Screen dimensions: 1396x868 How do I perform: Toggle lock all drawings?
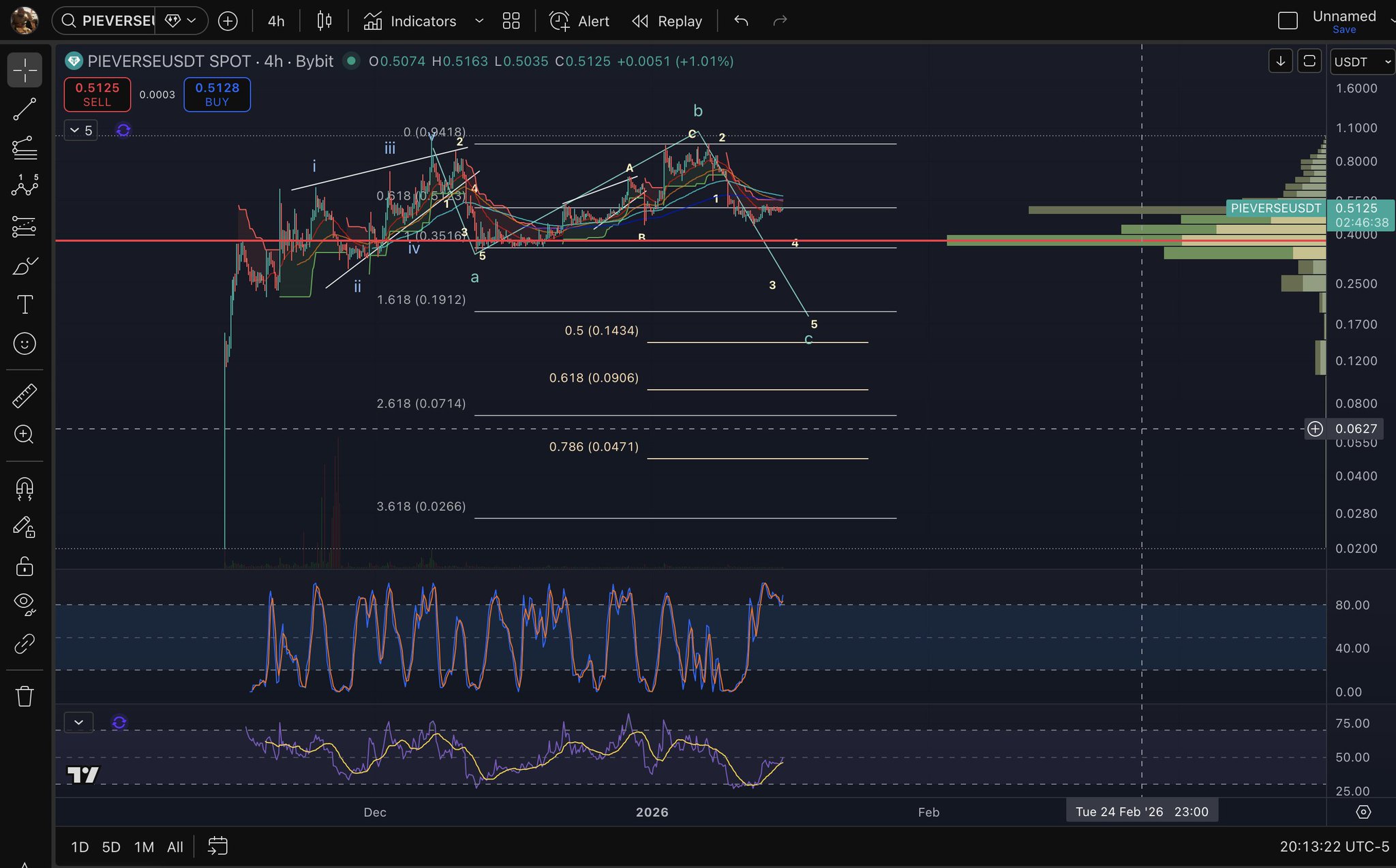pyautogui.click(x=25, y=565)
